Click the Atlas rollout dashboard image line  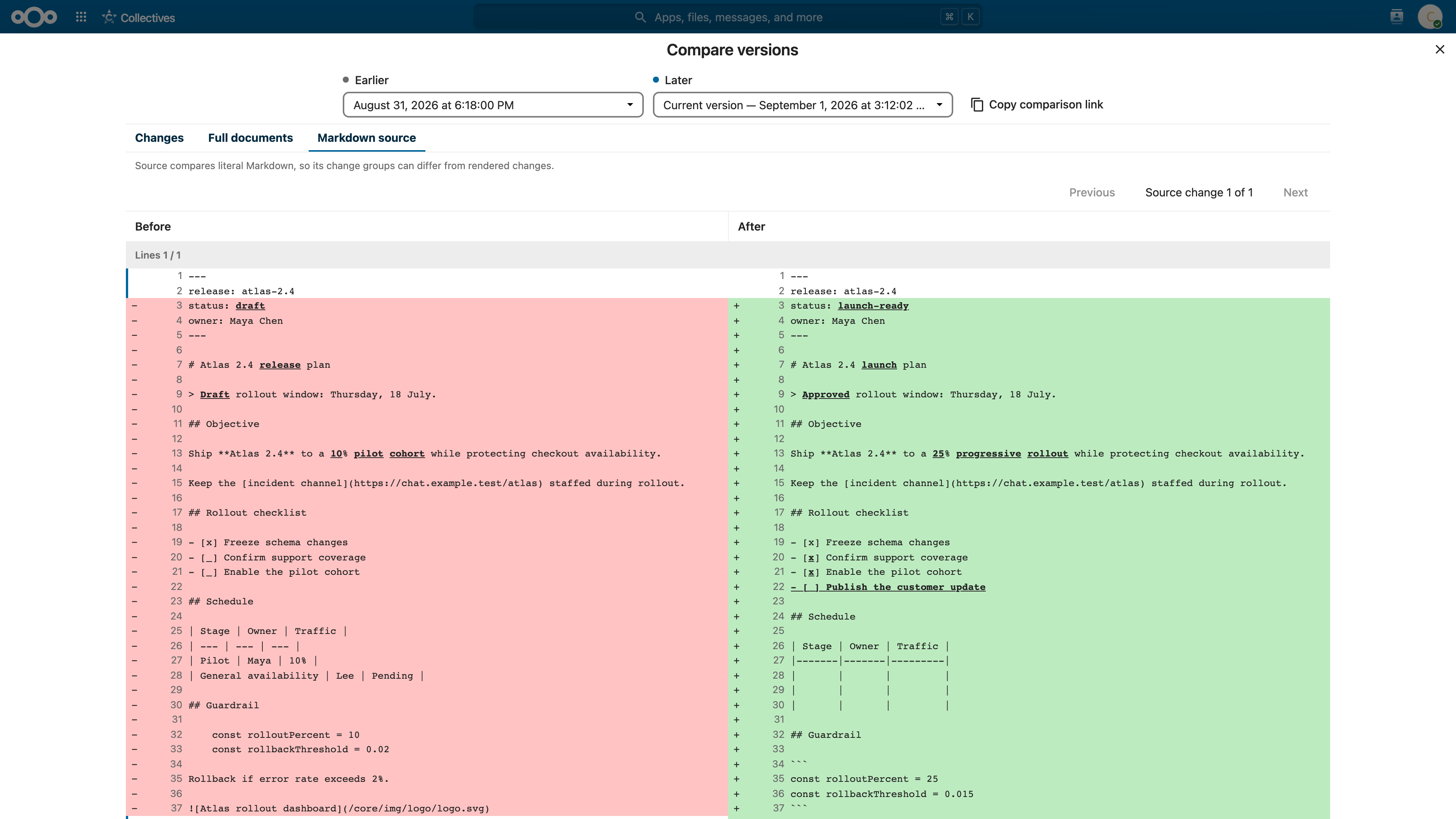click(x=339, y=809)
